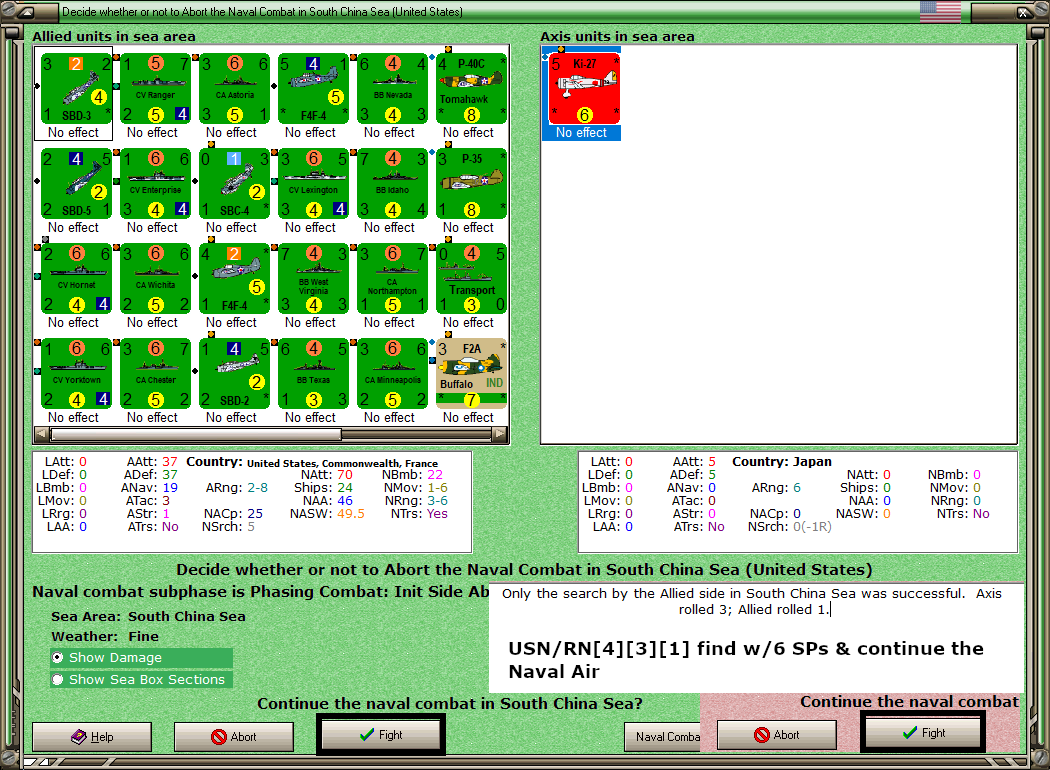Select the CA Minneapolis cruiser unit

coord(393,374)
